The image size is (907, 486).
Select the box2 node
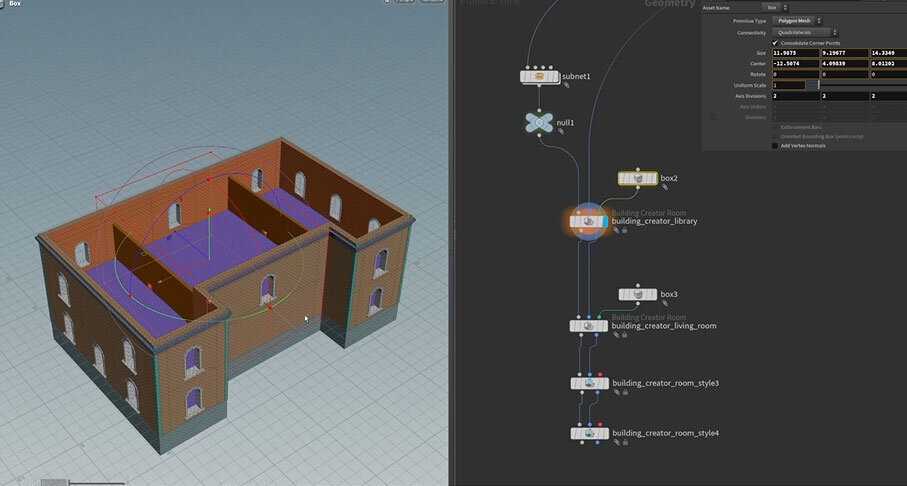pyautogui.click(x=637, y=179)
